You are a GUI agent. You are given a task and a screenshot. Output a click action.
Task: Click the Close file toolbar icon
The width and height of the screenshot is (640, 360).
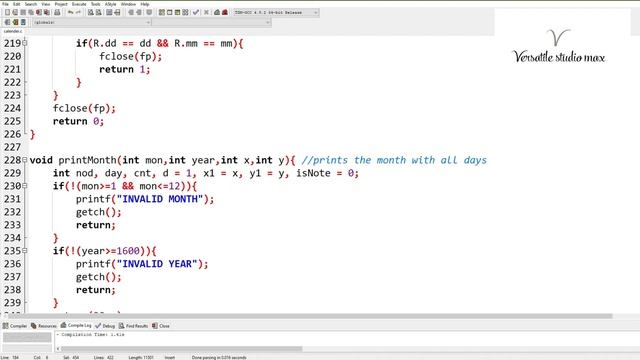pyautogui.click(x=39, y=12)
